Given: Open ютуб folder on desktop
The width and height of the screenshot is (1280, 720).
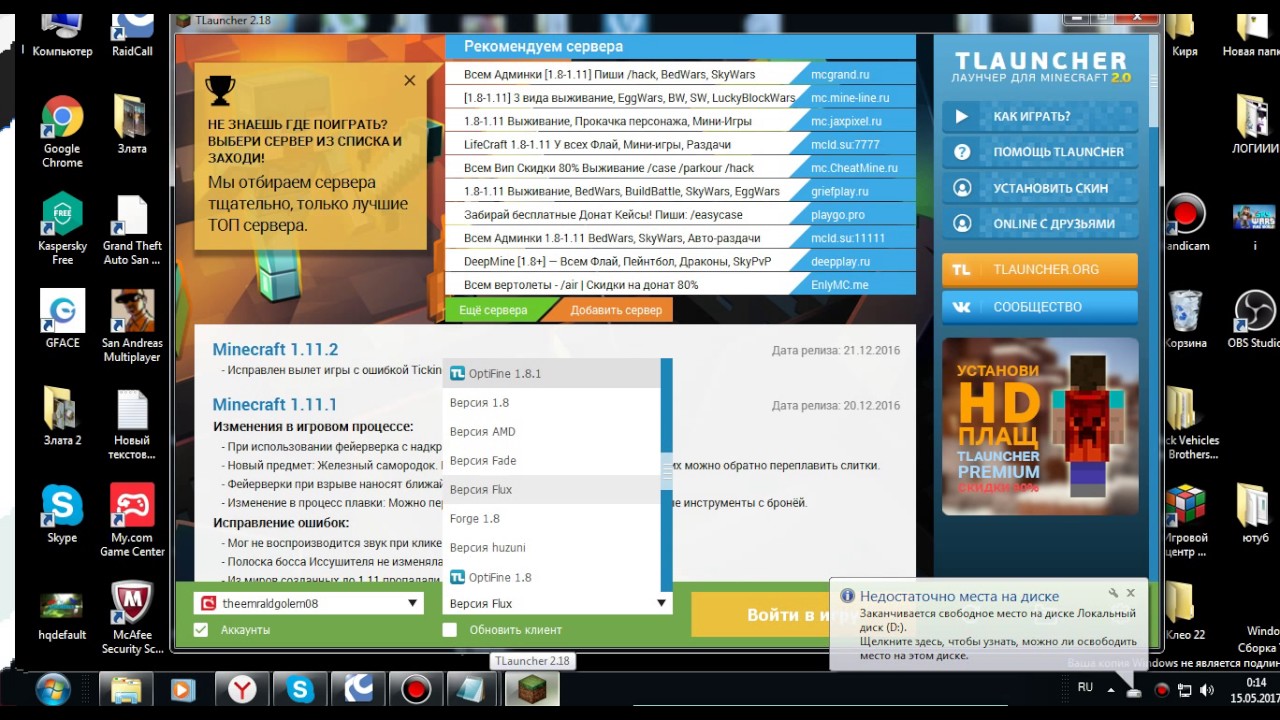Looking at the screenshot, I should click(x=1254, y=514).
